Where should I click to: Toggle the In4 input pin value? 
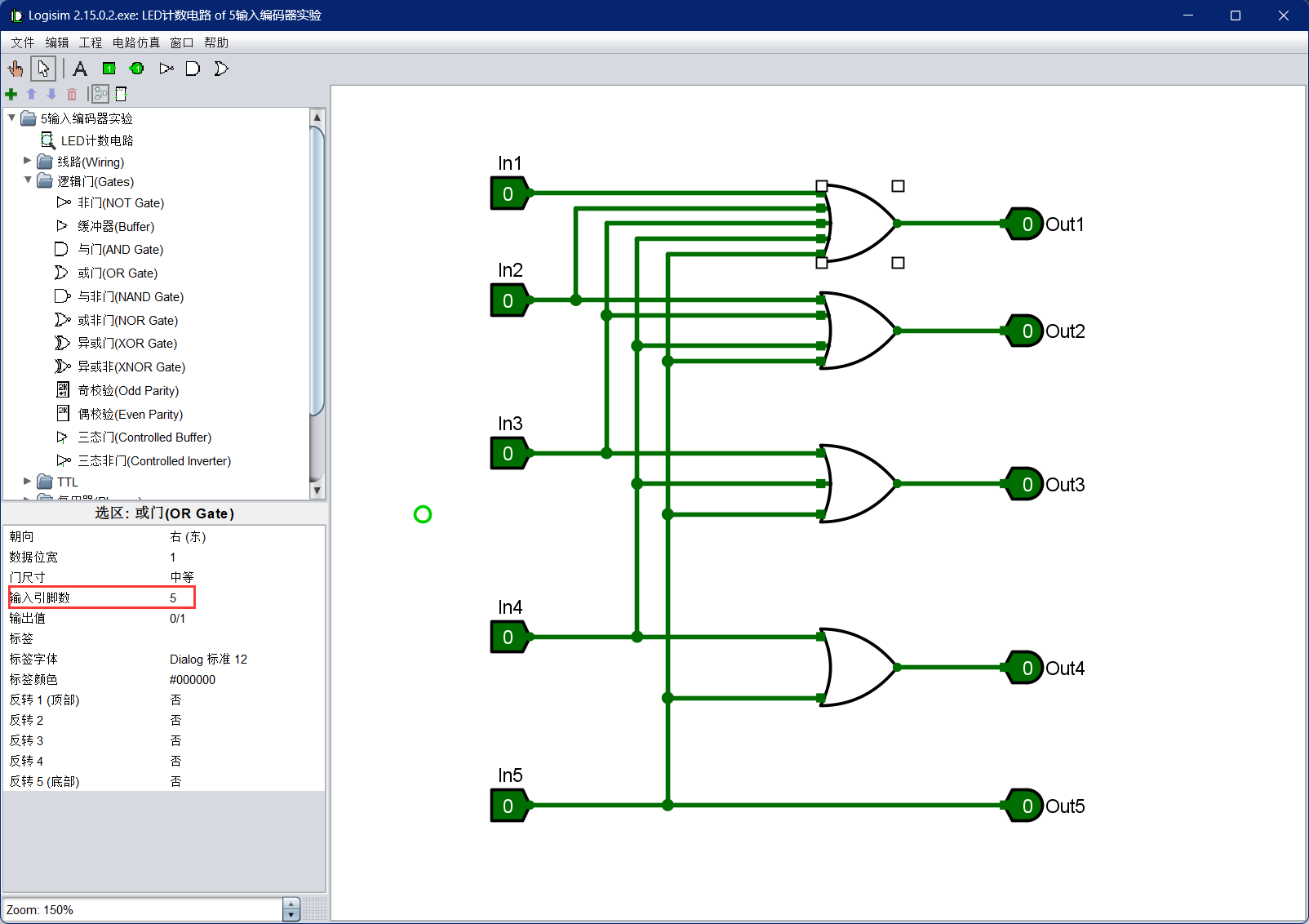point(508,637)
